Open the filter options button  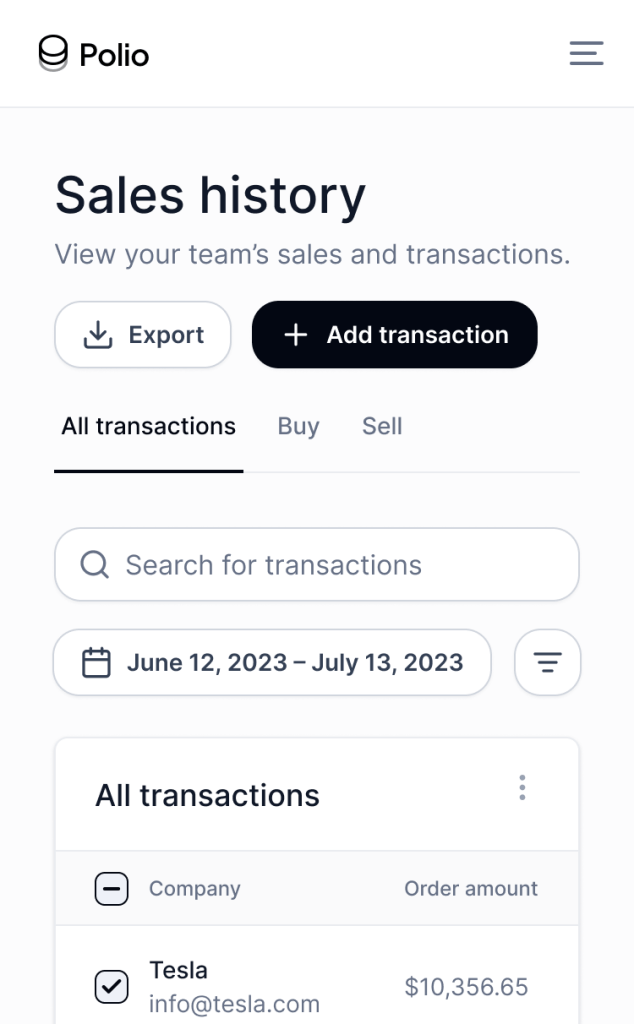[547, 662]
